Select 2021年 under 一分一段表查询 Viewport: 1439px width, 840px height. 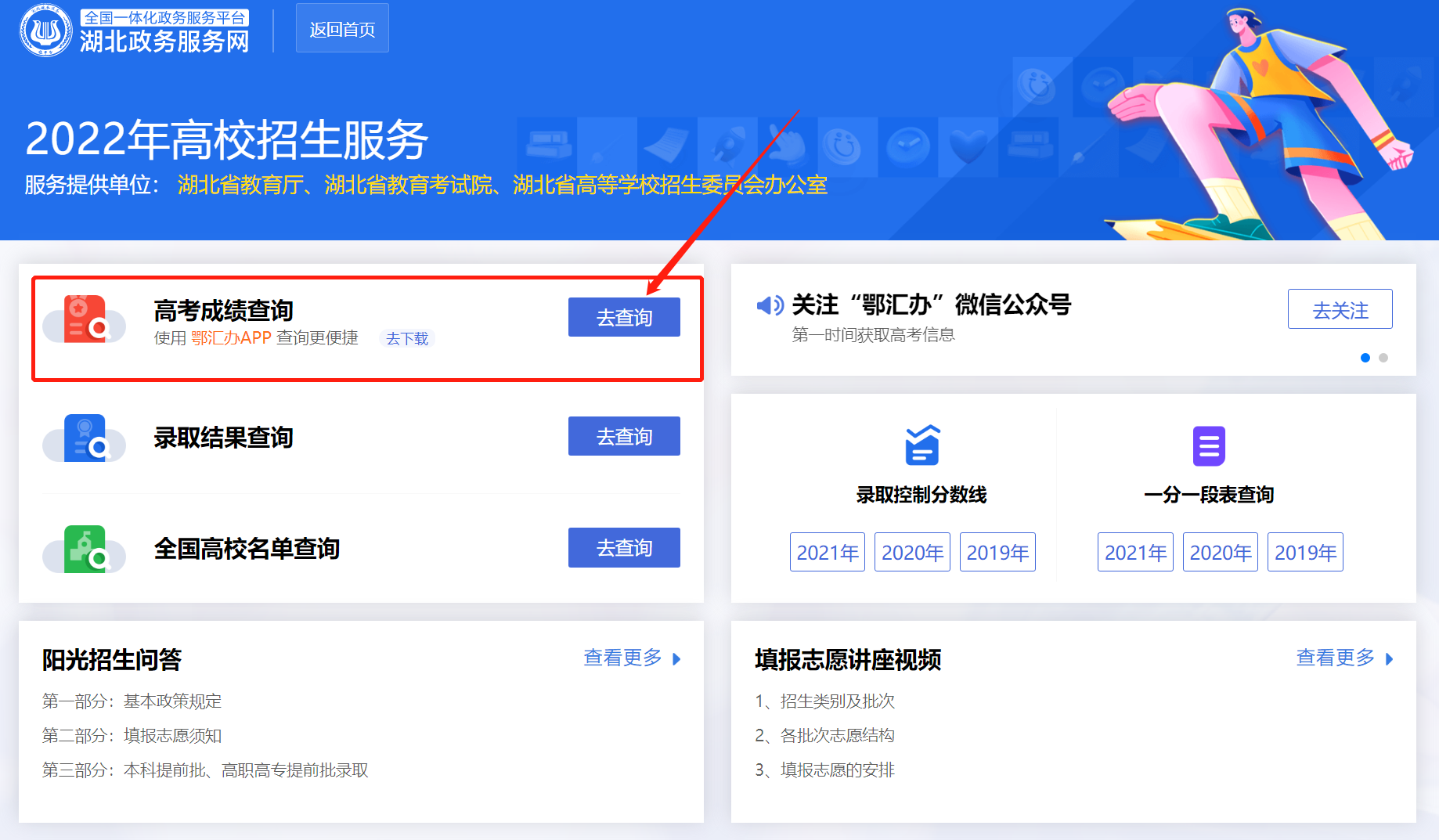coord(1135,552)
